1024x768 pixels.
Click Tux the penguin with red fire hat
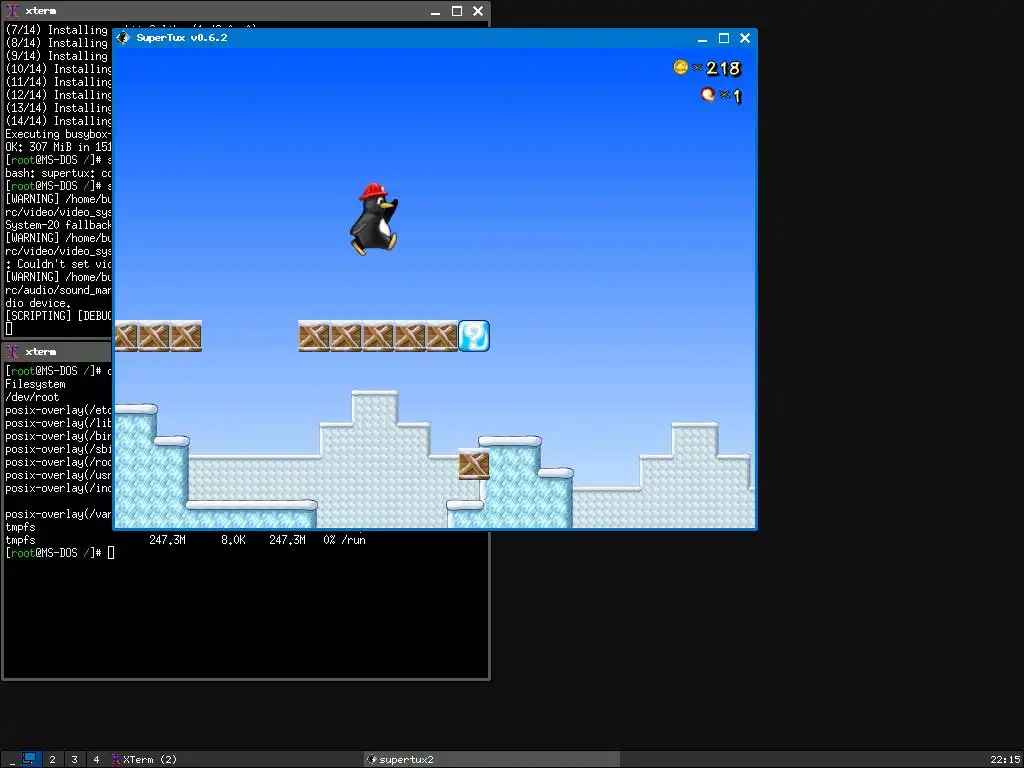point(374,219)
